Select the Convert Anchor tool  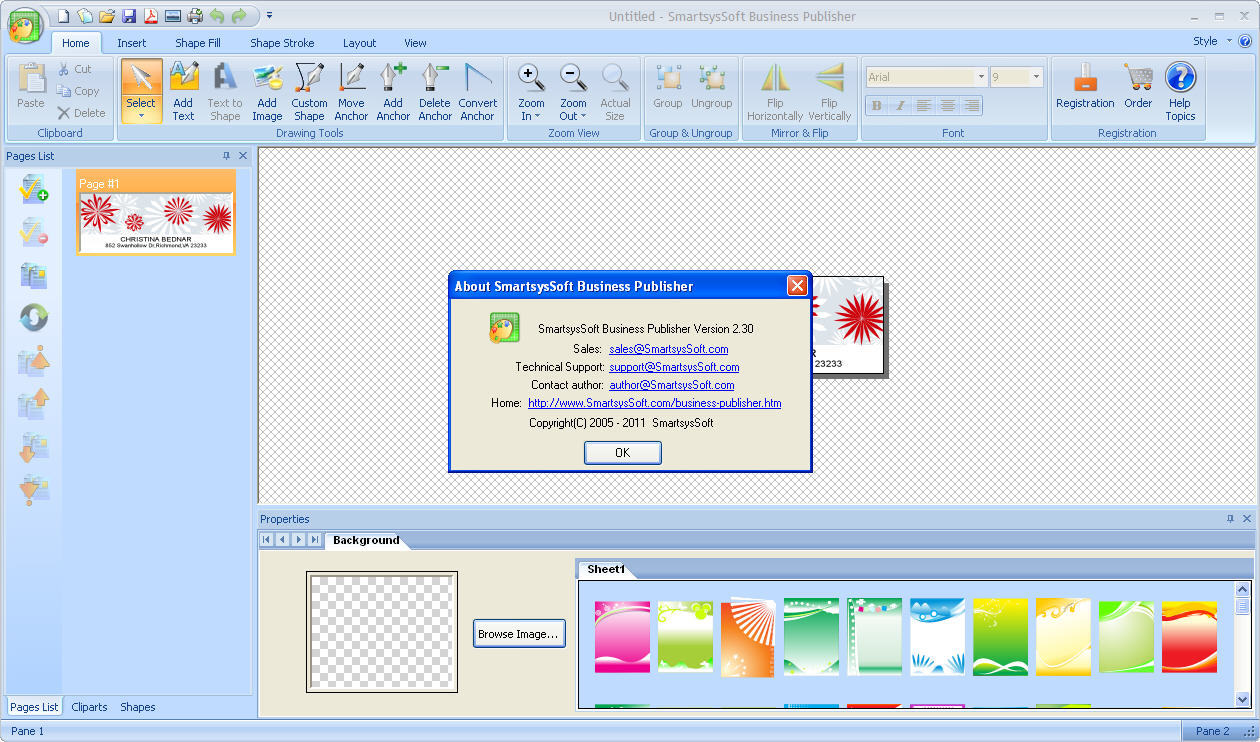coord(478,91)
